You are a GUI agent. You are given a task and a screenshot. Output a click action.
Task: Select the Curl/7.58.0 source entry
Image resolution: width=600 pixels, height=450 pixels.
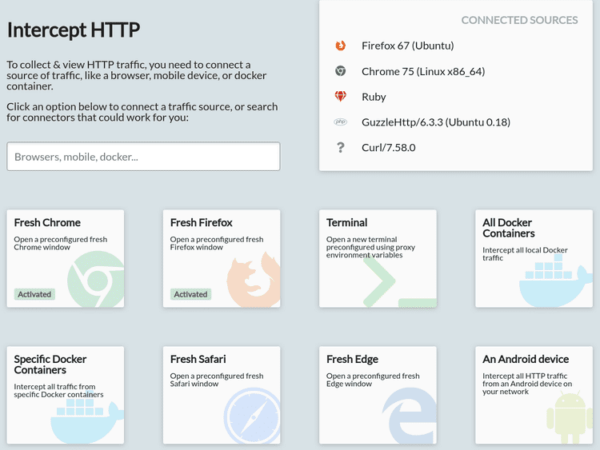[389, 148]
